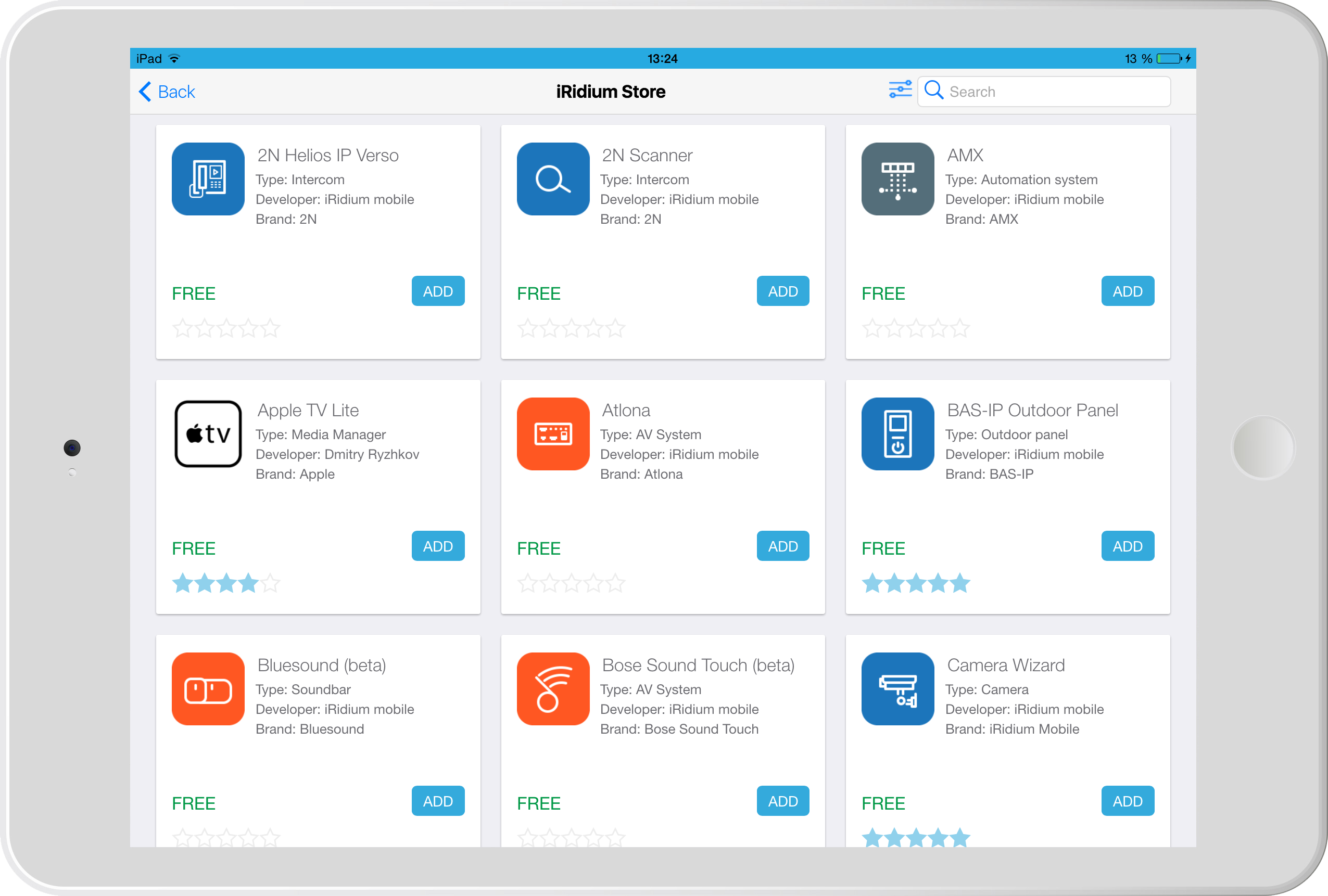Viewport: 1328px width, 896px height.
Task: Go Back to previous screen
Action: tap(167, 92)
